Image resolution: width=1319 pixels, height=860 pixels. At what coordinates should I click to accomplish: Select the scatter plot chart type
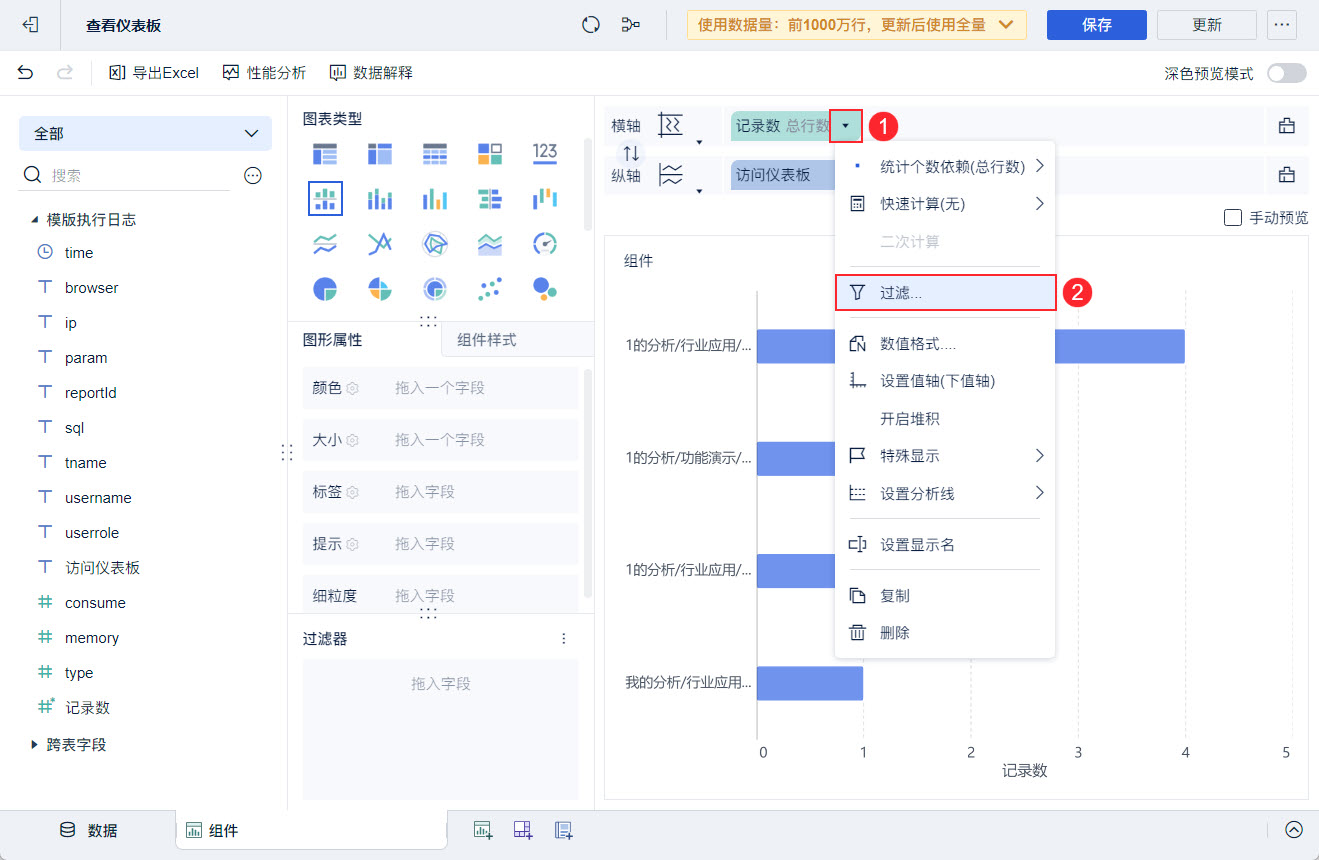point(490,289)
